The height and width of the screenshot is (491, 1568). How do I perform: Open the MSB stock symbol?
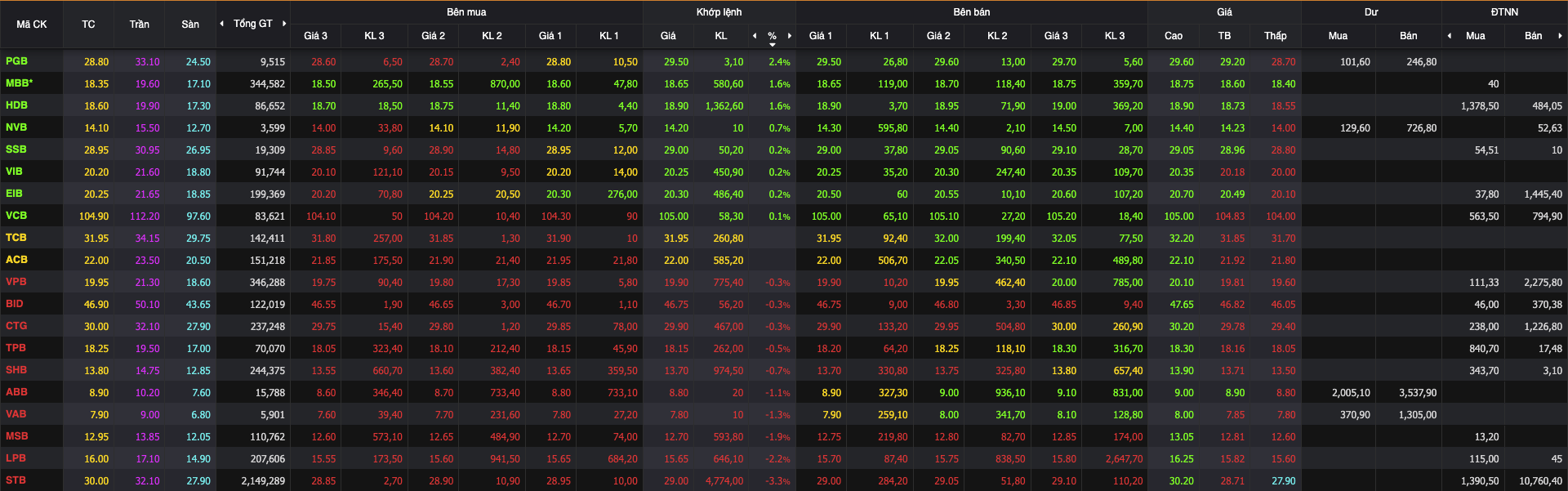coord(17,436)
